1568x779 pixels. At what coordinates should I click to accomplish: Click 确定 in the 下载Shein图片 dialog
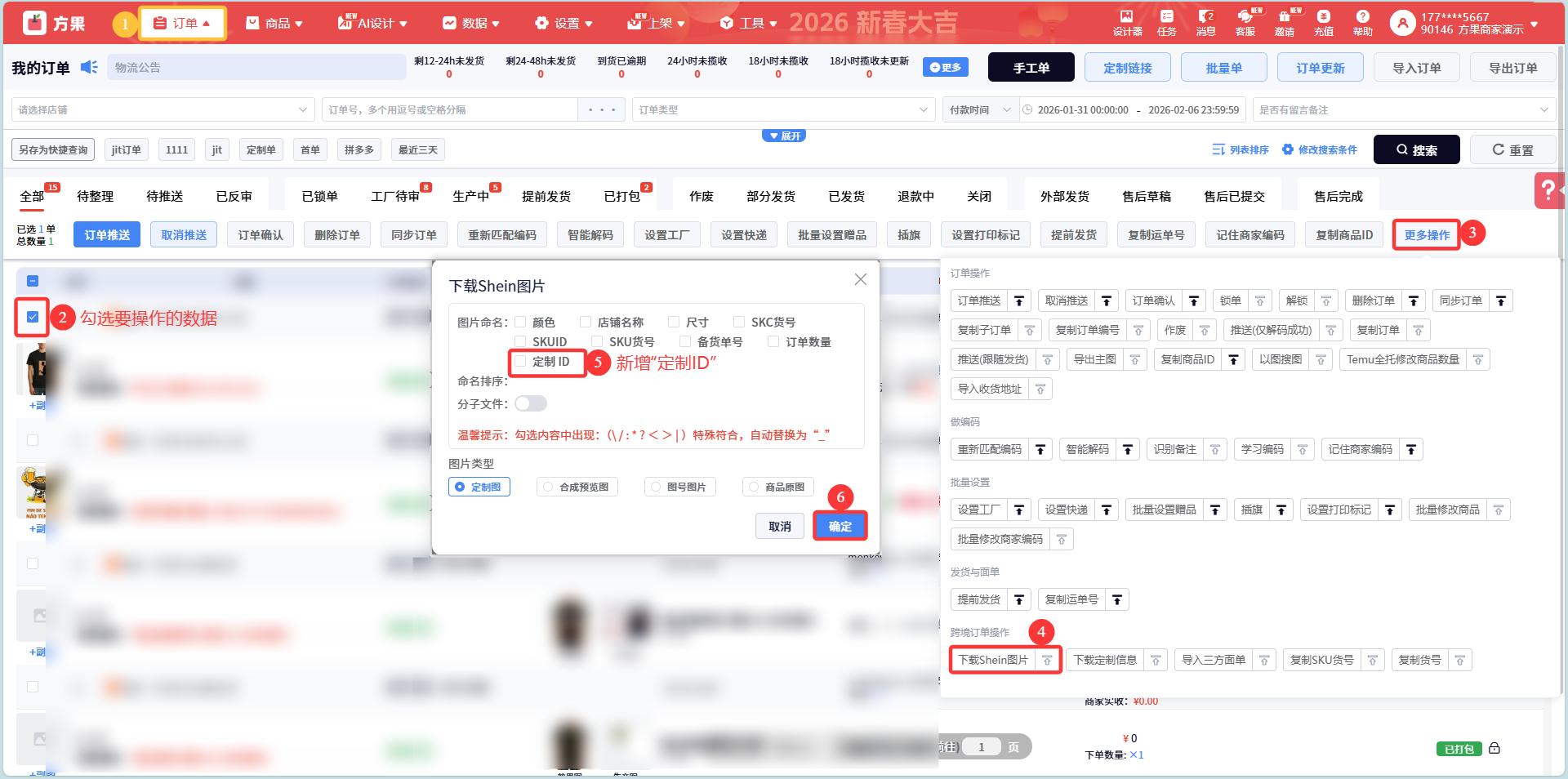840,526
